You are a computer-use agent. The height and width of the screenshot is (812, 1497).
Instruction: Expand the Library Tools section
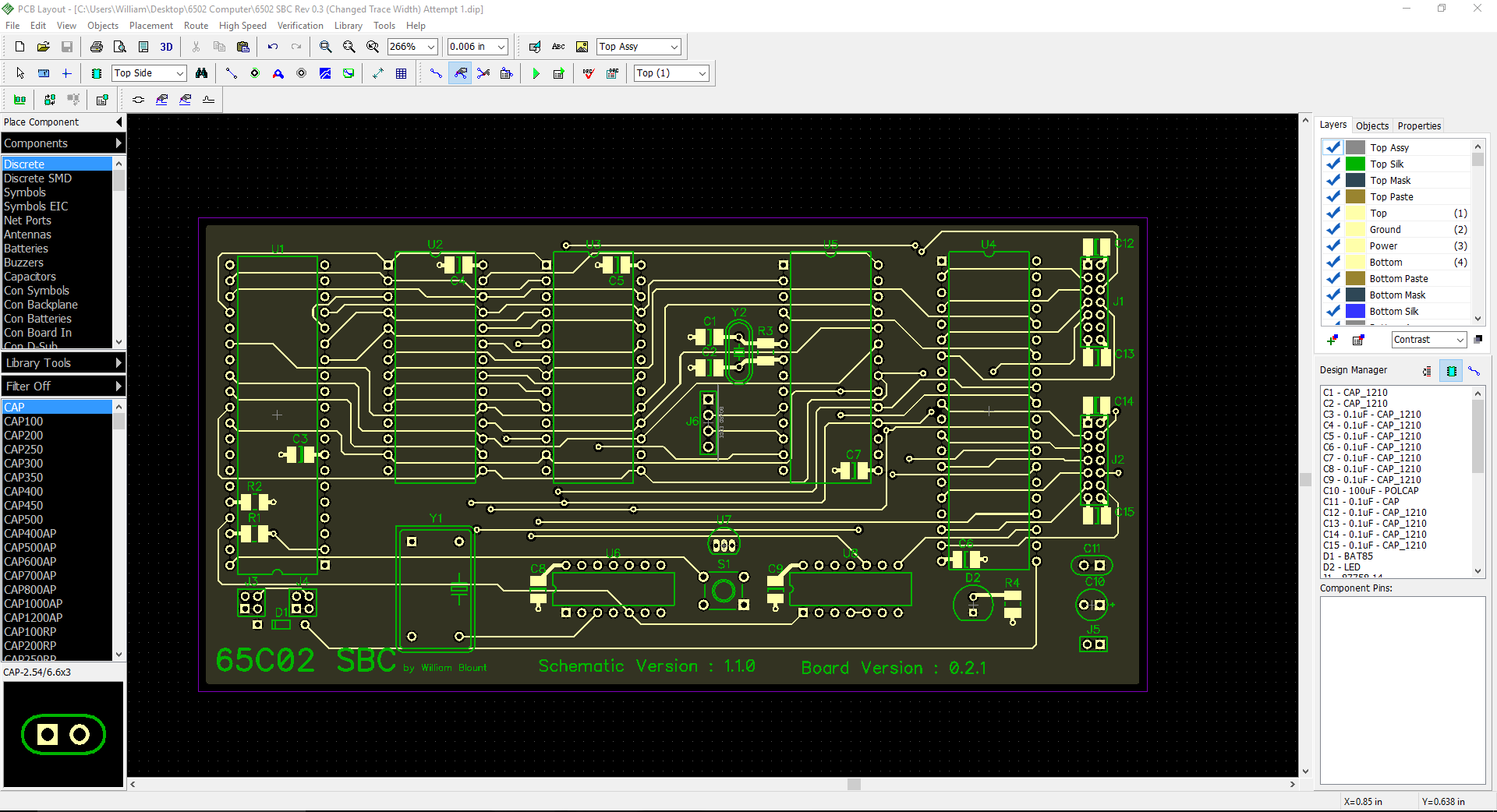tap(62, 363)
